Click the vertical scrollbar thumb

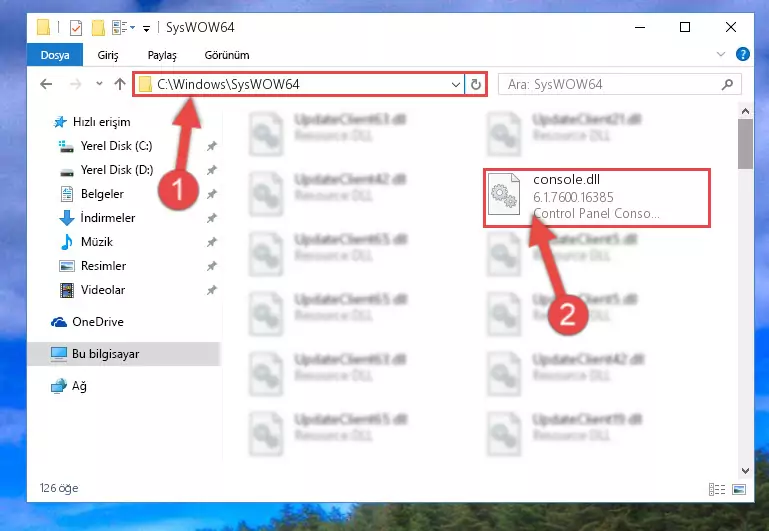pos(745,144)
